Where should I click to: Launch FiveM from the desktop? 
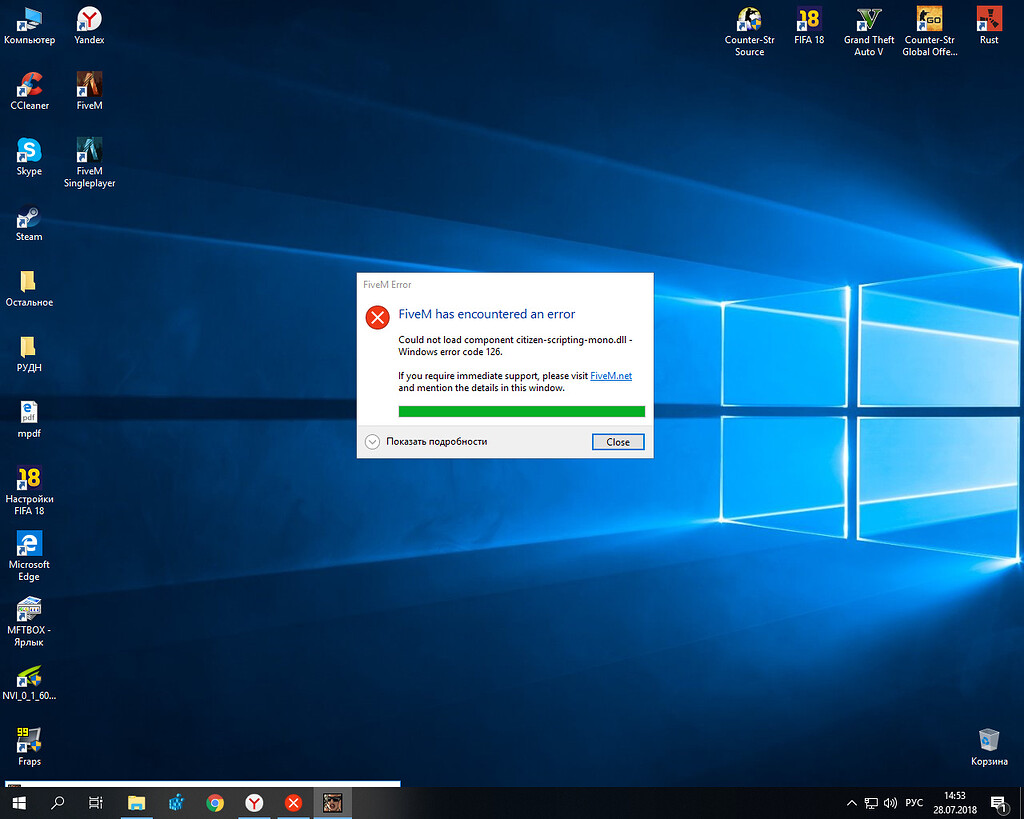pos(88,85)
